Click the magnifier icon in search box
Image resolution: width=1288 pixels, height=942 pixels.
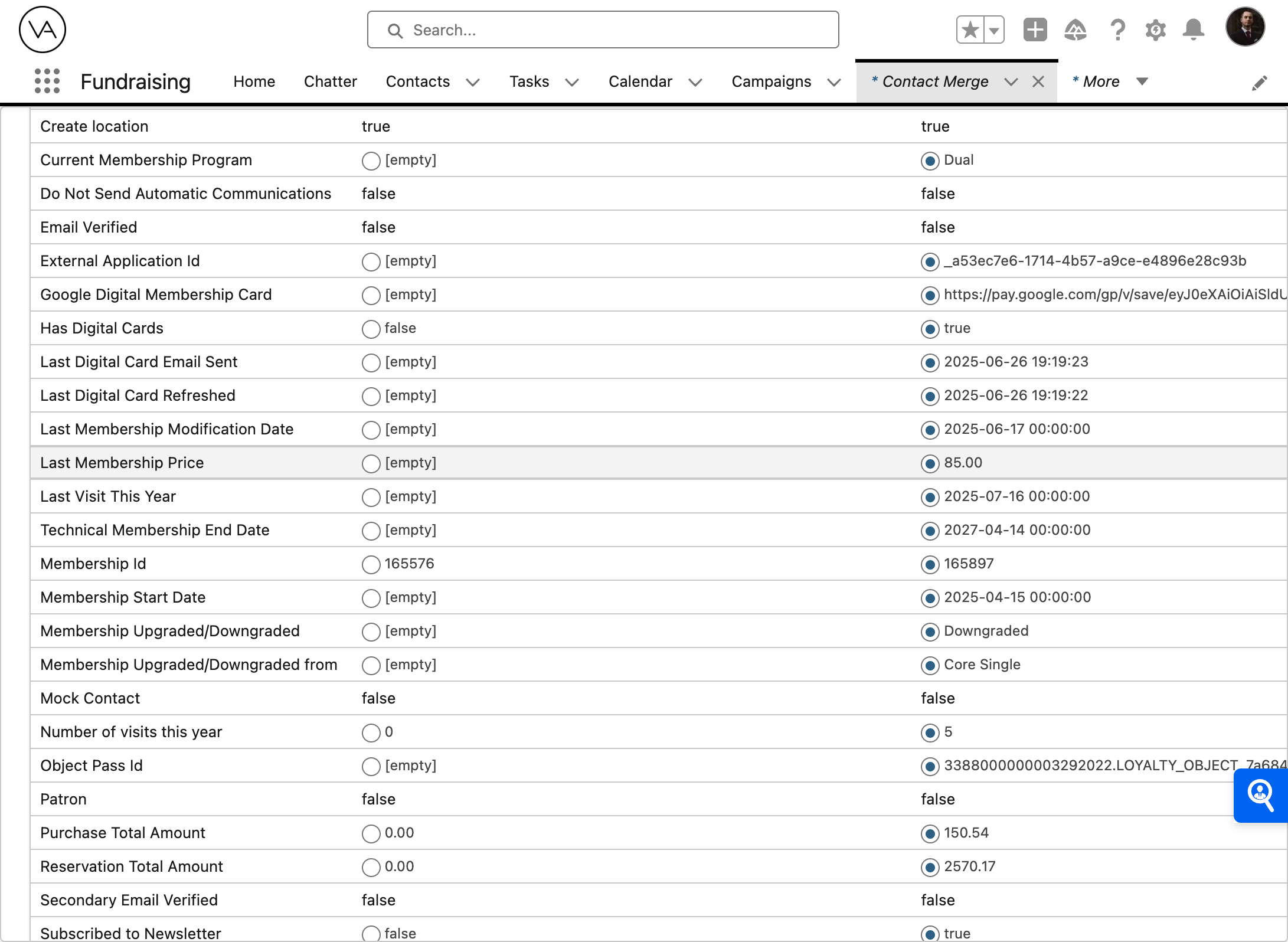click(x=395, y=31)
